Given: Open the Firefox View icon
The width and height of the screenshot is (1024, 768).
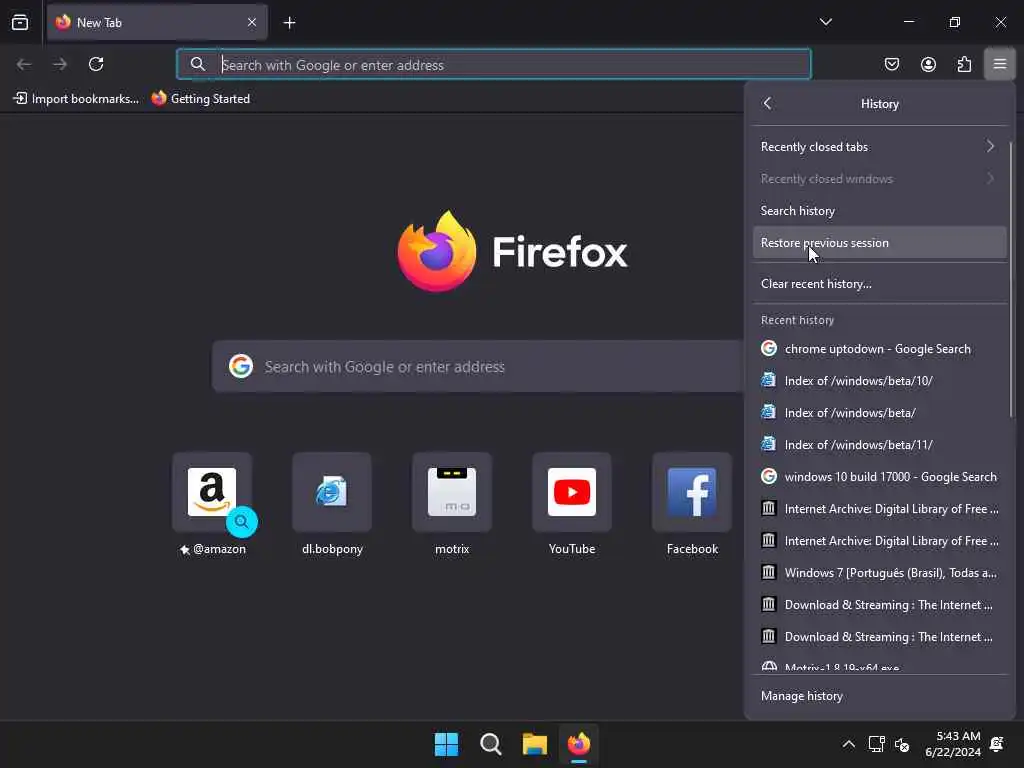Looking at the screenshot, I should pyautogui.click(x=20, y=22).
